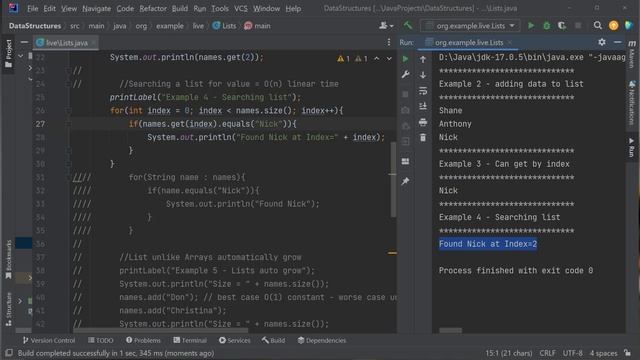Run with Coverage icon in main toolbar
Viewport: 640px width, 360px height.
562,26
